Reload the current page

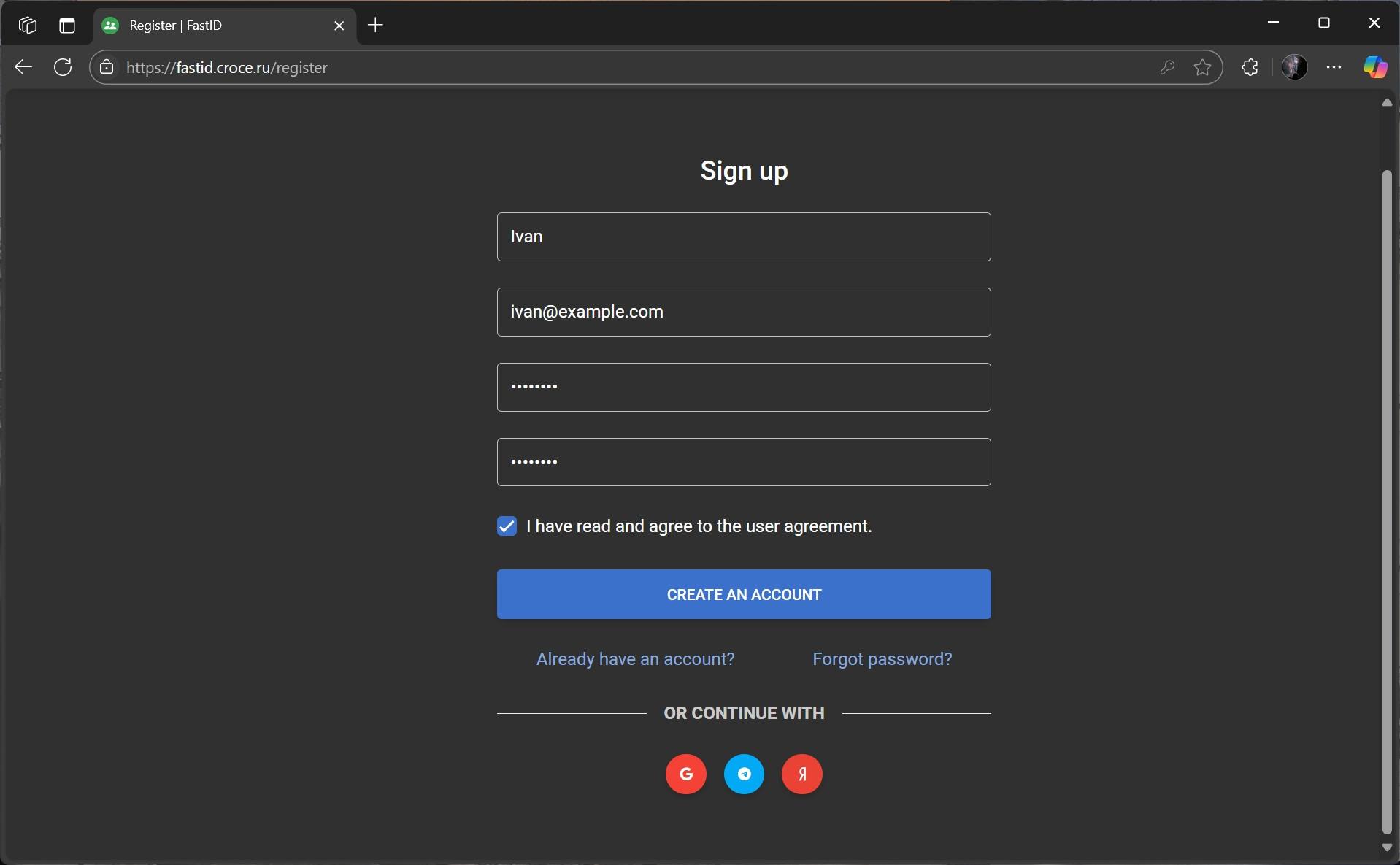click(x=63, y=67)
